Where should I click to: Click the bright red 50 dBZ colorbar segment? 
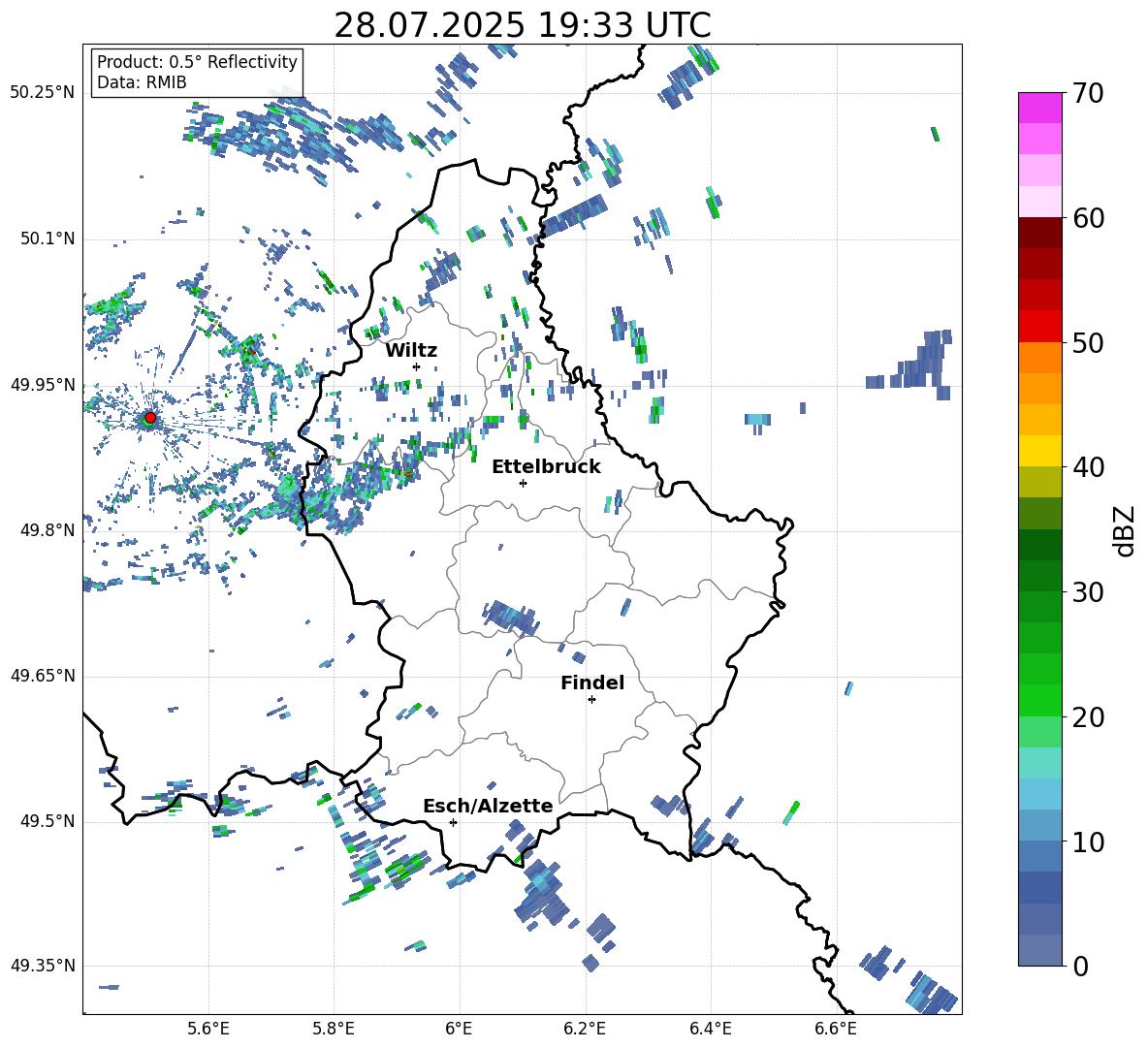point(1039,327)
